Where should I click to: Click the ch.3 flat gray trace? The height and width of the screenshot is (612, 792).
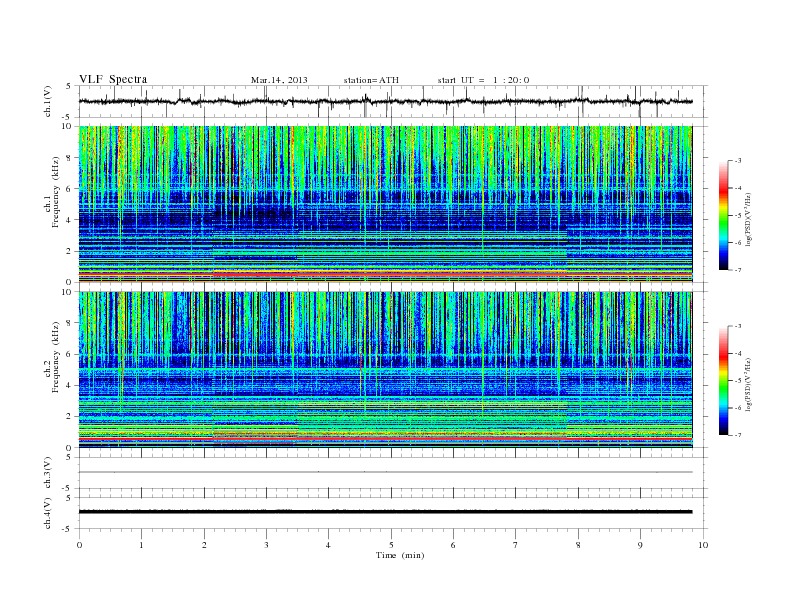click(385, 472)
